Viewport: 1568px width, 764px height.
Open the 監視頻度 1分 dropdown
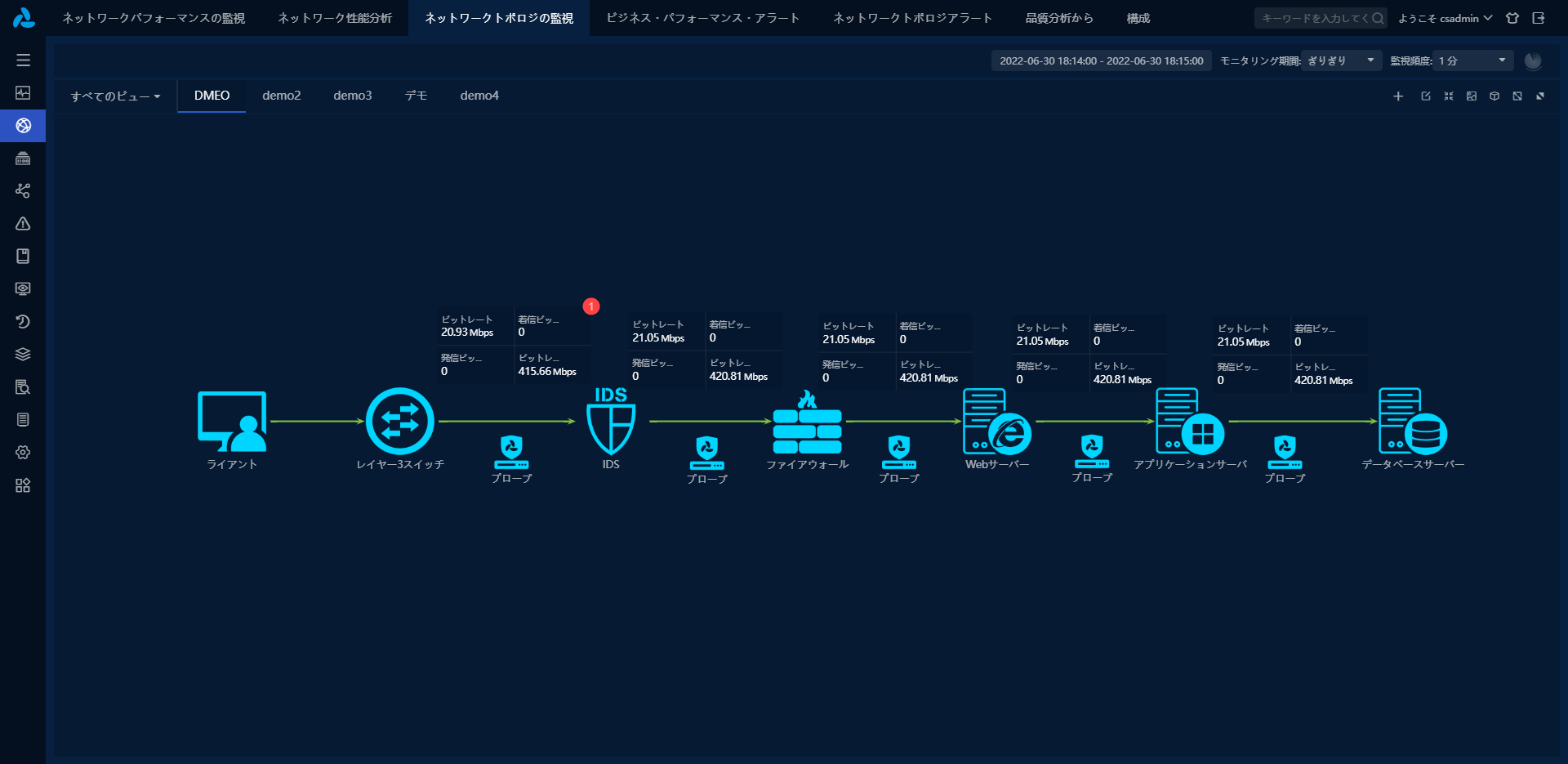[x=1472, y=60]
